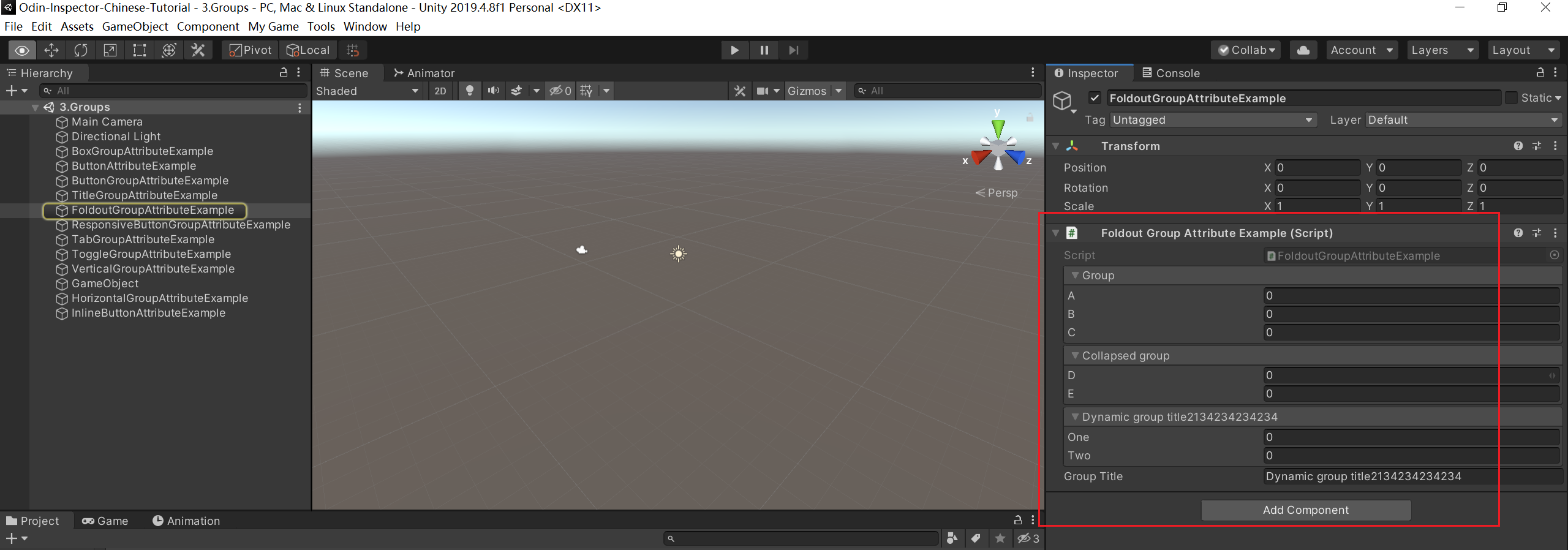Screen dimensions: 1568x550
Task: Open the GameObject menu
Action: click(135, 26)
